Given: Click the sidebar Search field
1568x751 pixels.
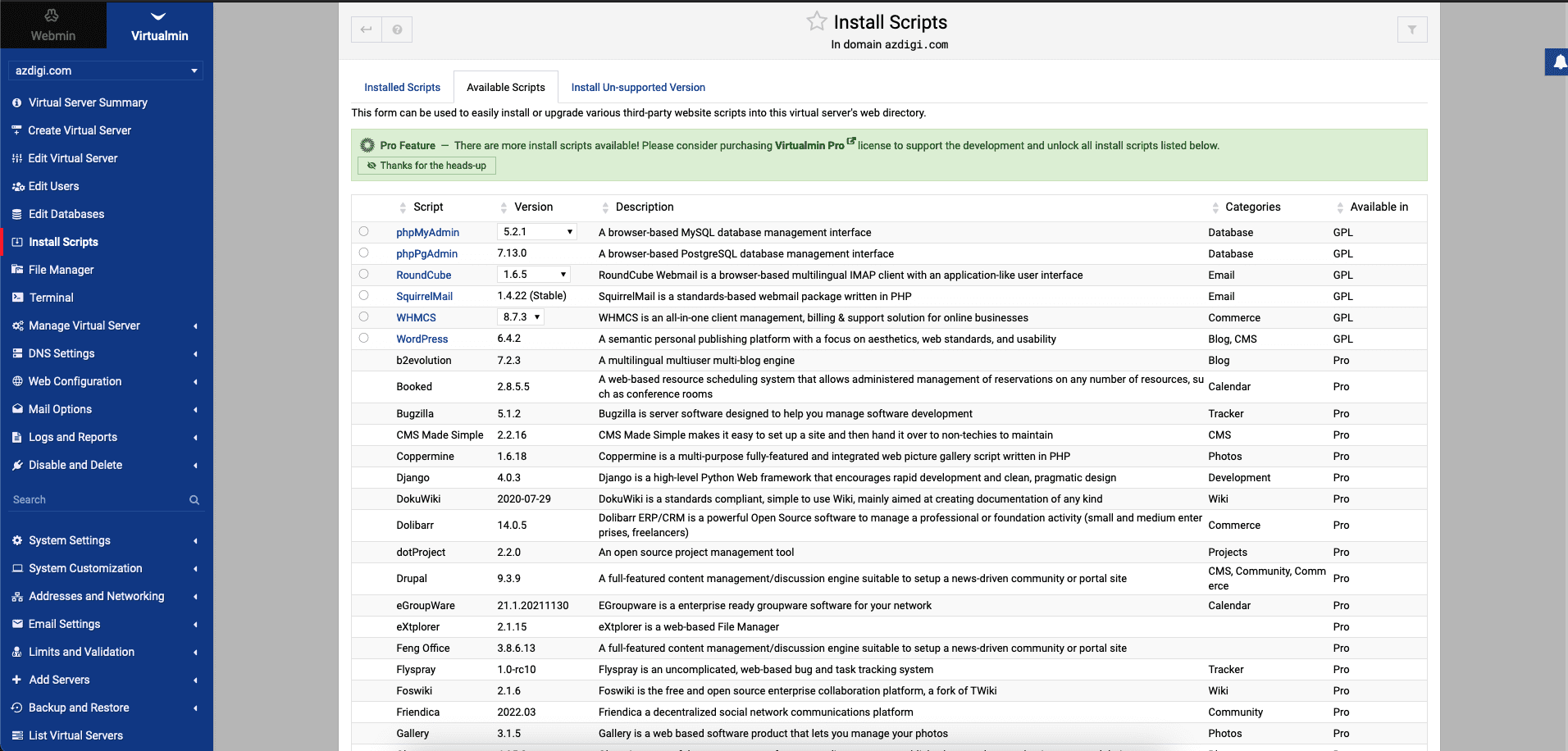Looking at the screenshot, I should tap(94, 500).
